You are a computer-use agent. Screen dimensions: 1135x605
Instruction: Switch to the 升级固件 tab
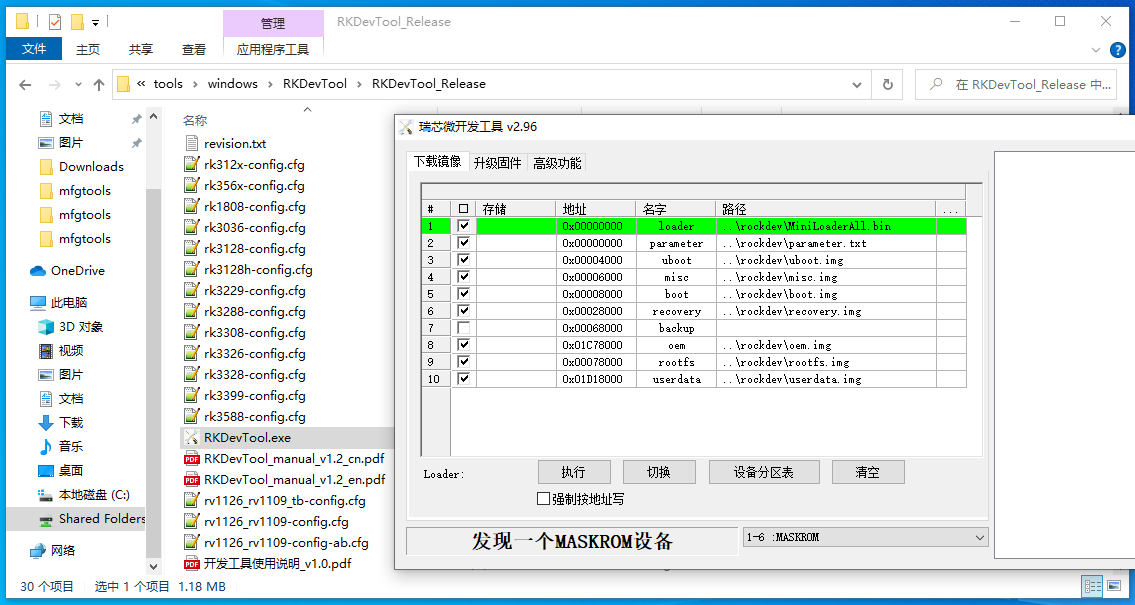[x=497, y=163]
